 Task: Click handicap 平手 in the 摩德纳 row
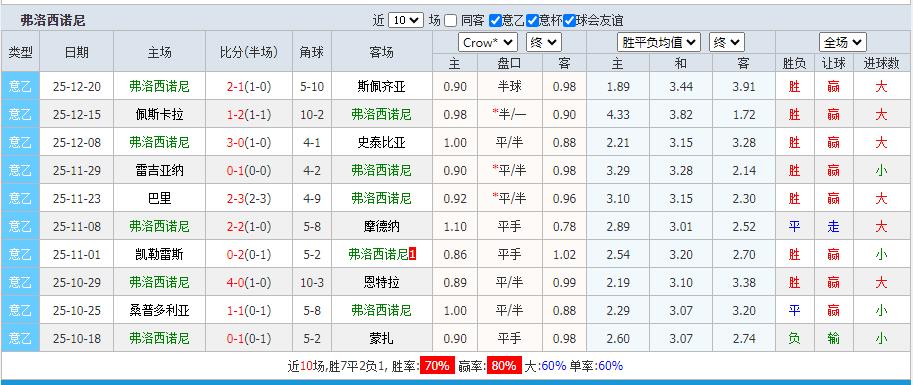pos(509,227)
